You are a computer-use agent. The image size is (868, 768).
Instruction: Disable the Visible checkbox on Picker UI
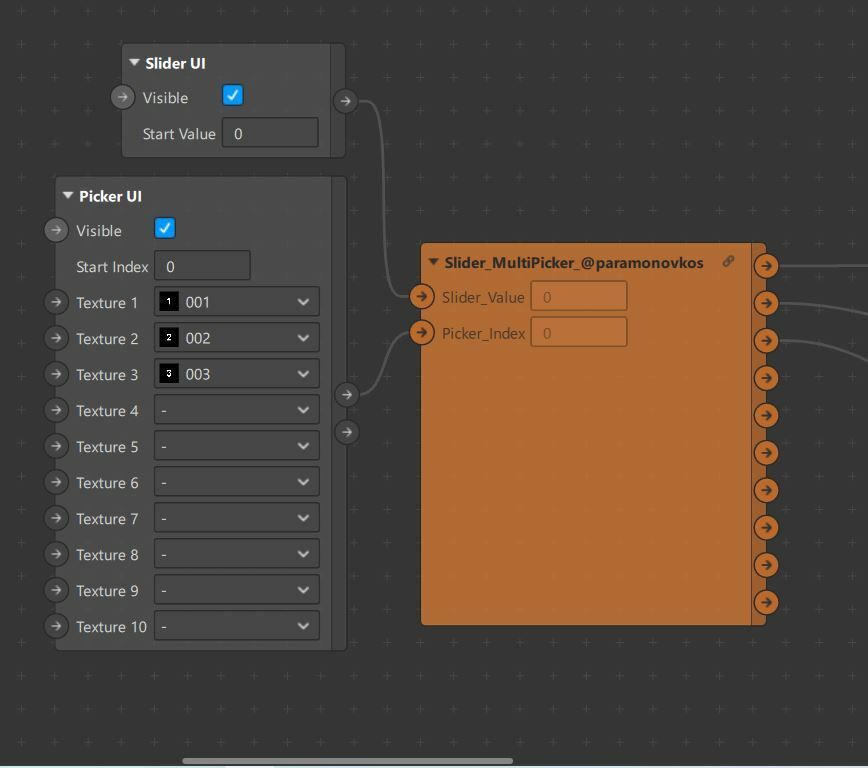point(164,229)
